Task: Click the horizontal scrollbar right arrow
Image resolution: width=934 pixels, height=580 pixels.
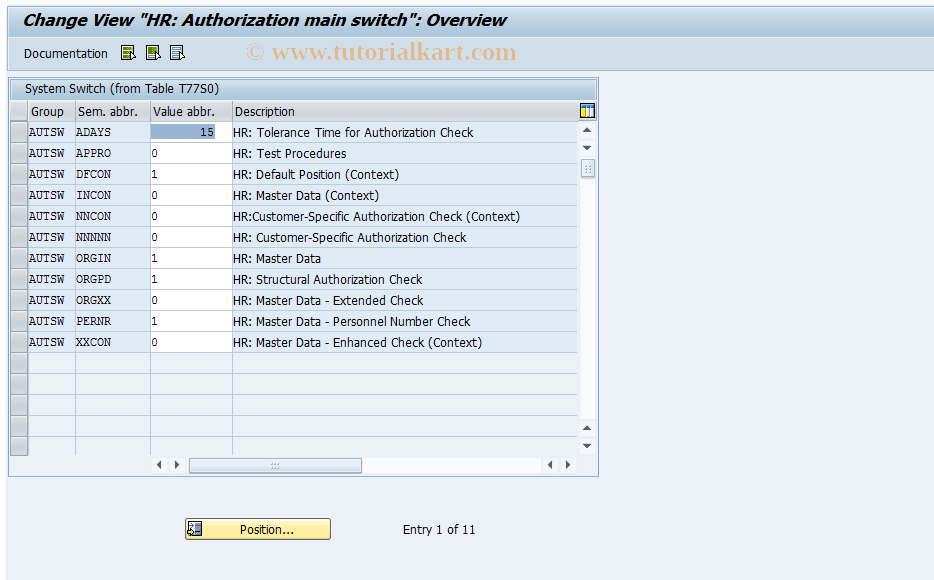Action: (177, 465)
